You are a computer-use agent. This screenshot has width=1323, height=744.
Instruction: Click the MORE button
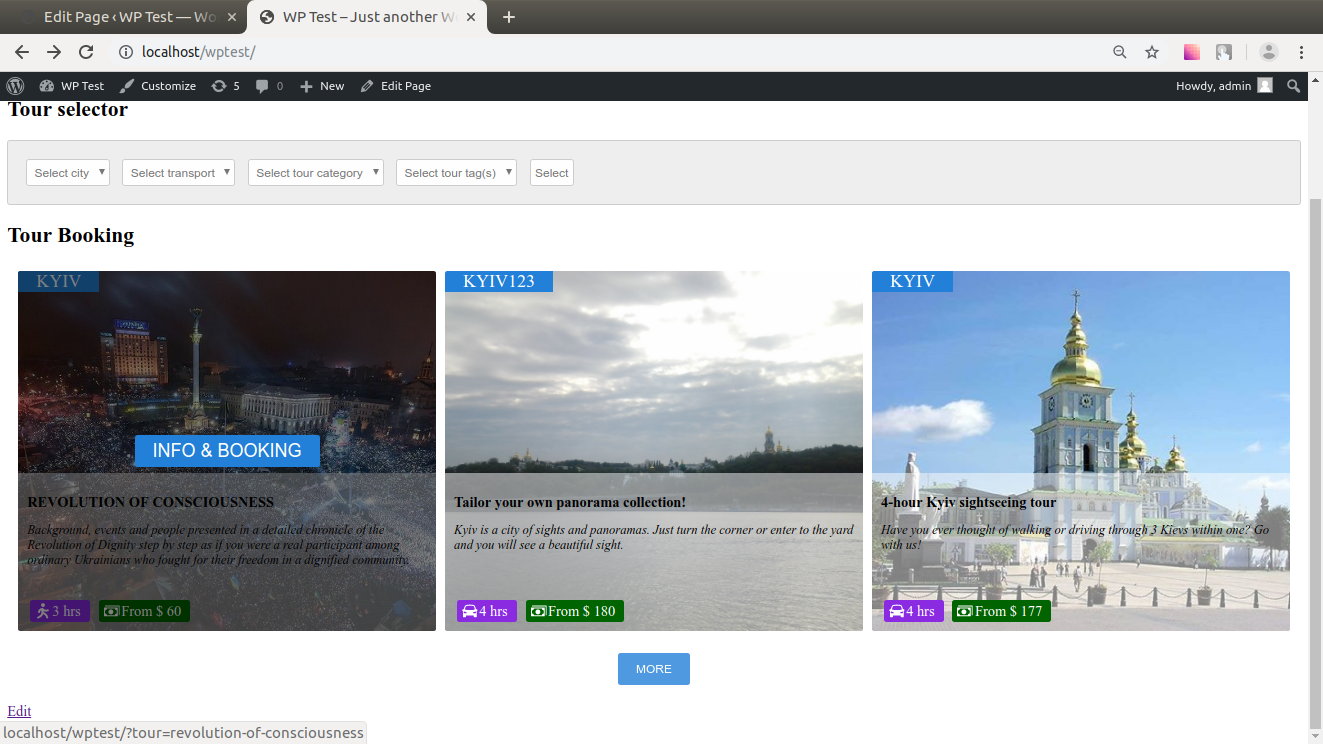(654, 669)
